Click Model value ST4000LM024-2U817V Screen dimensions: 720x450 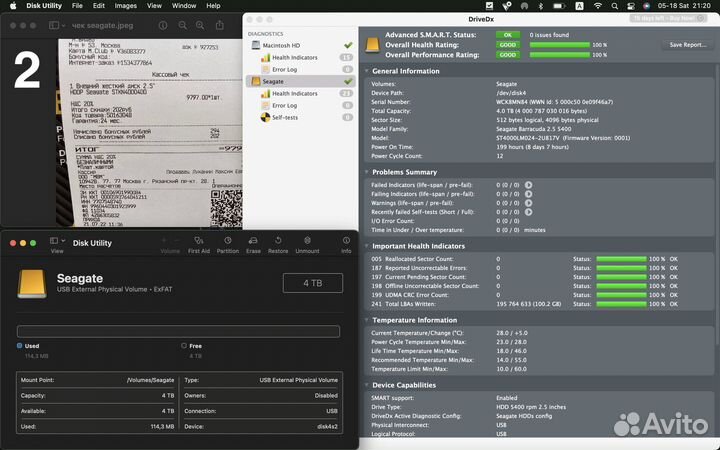(x=528, y=138)
